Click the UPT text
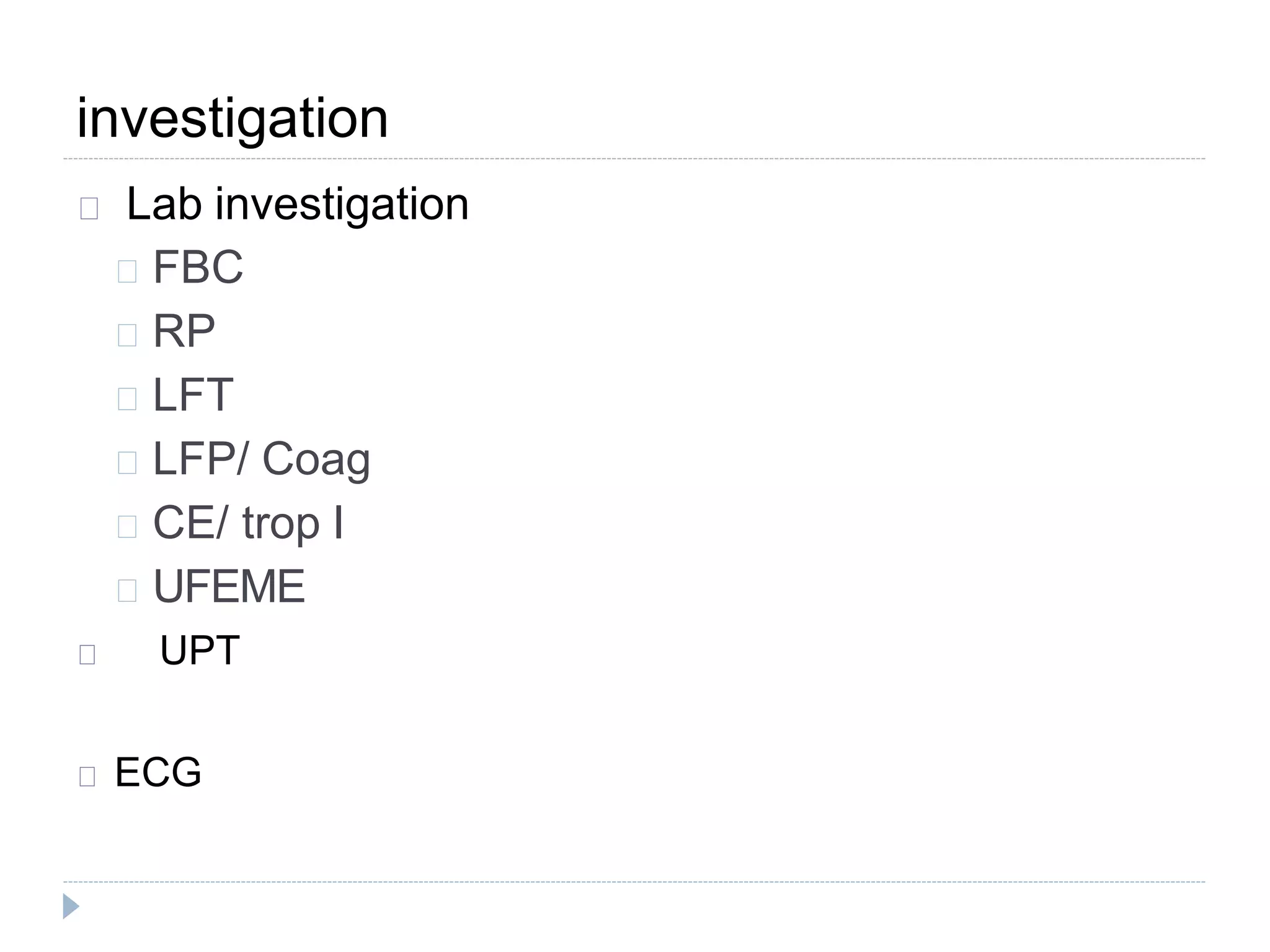 point(200,650)
